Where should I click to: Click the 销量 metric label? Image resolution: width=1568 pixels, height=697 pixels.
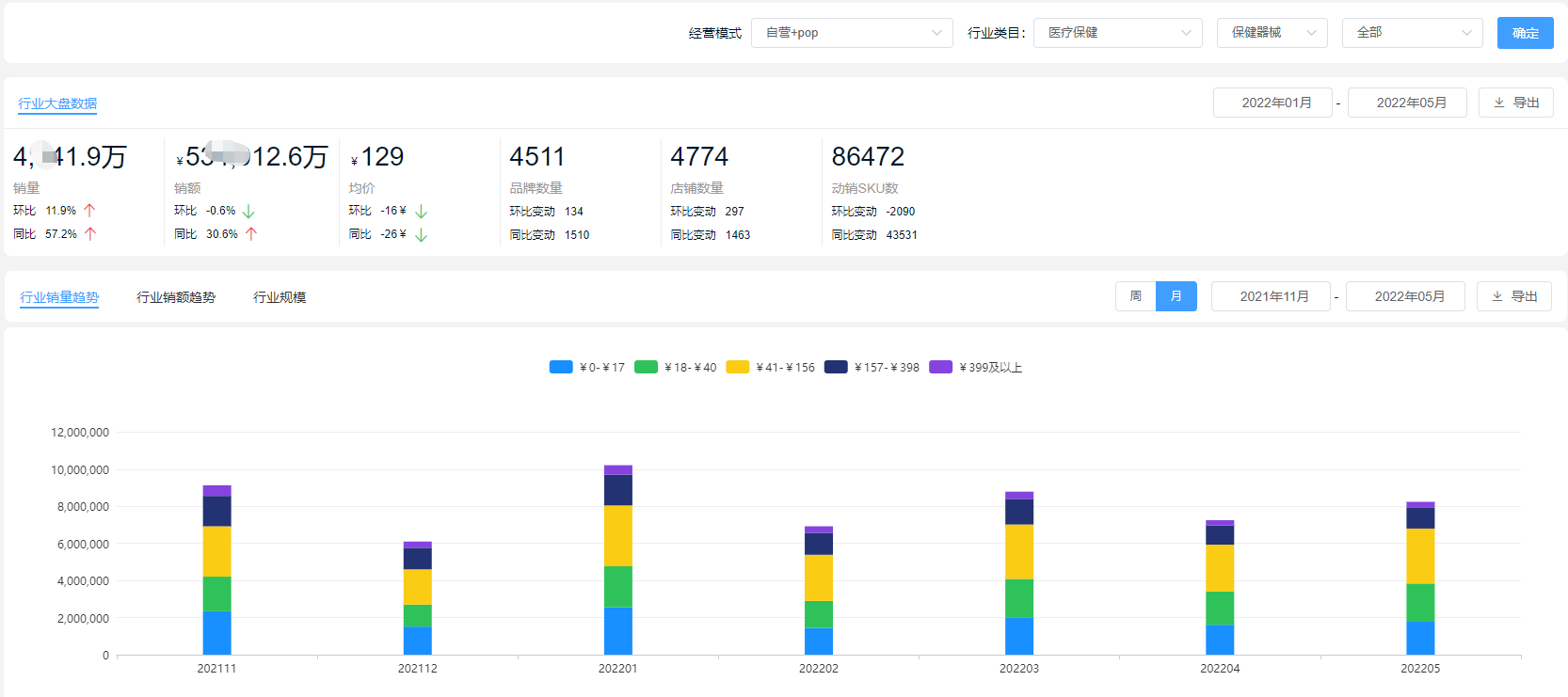pyautogui.click(x=26, y=188)
